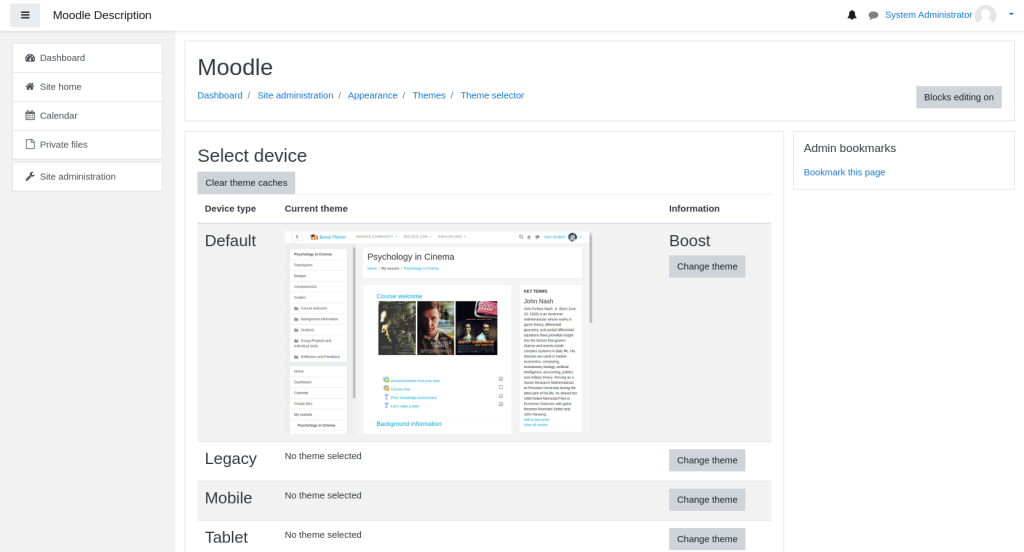Go to Themes in breadcrumb
1024x552 pixels.
[429, 96]
